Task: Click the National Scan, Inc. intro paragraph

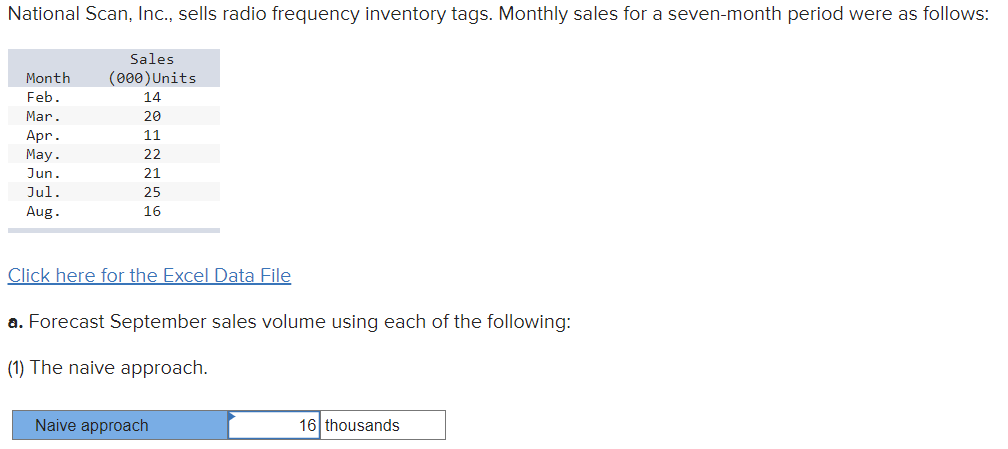Action: pyautogui.click(x=498, y=14)
